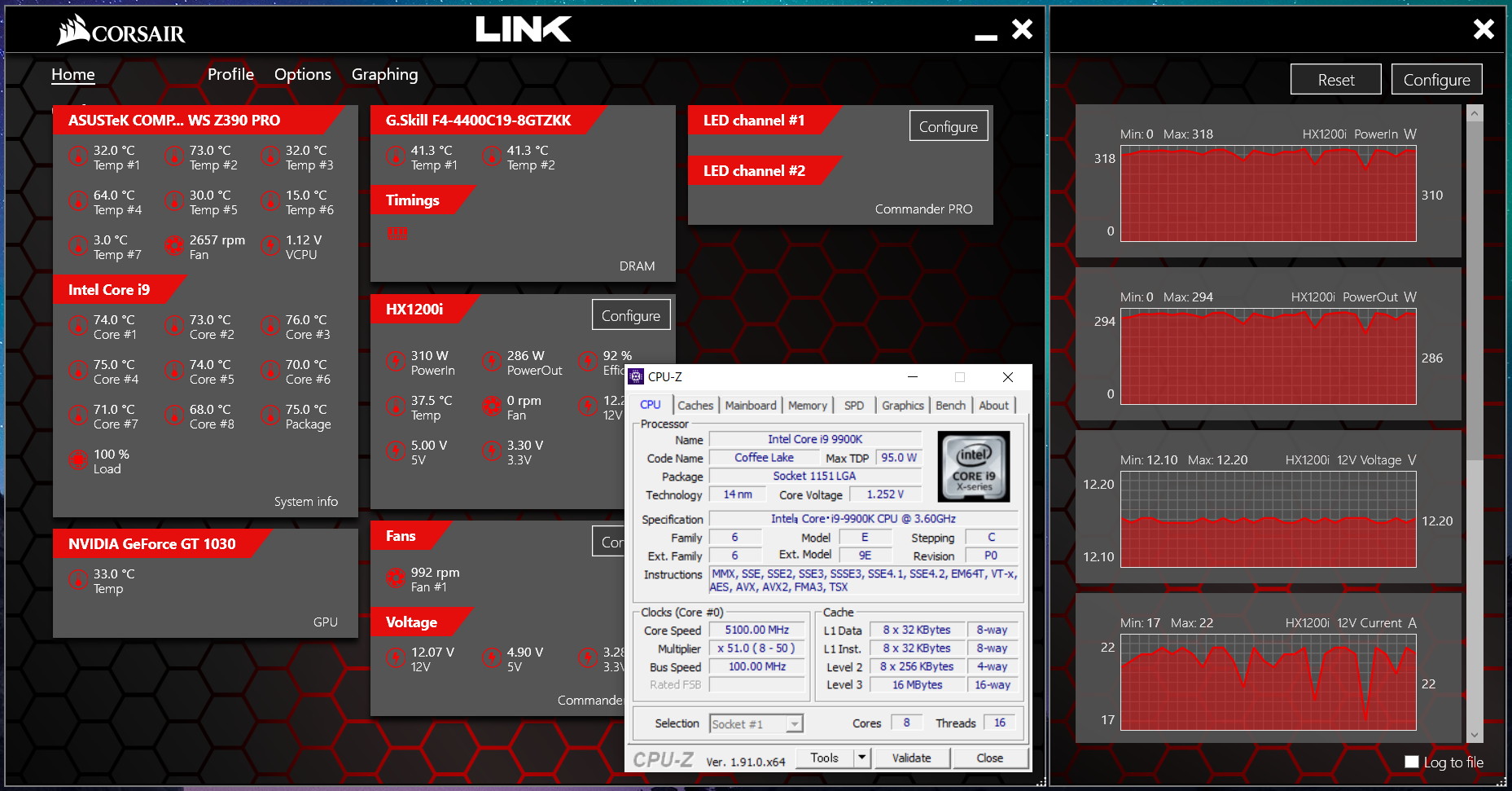This screenshot has width=1512, height=791.
Task: Click the HX1200i PowerIn 310 W icon
Action: point(396,361)
